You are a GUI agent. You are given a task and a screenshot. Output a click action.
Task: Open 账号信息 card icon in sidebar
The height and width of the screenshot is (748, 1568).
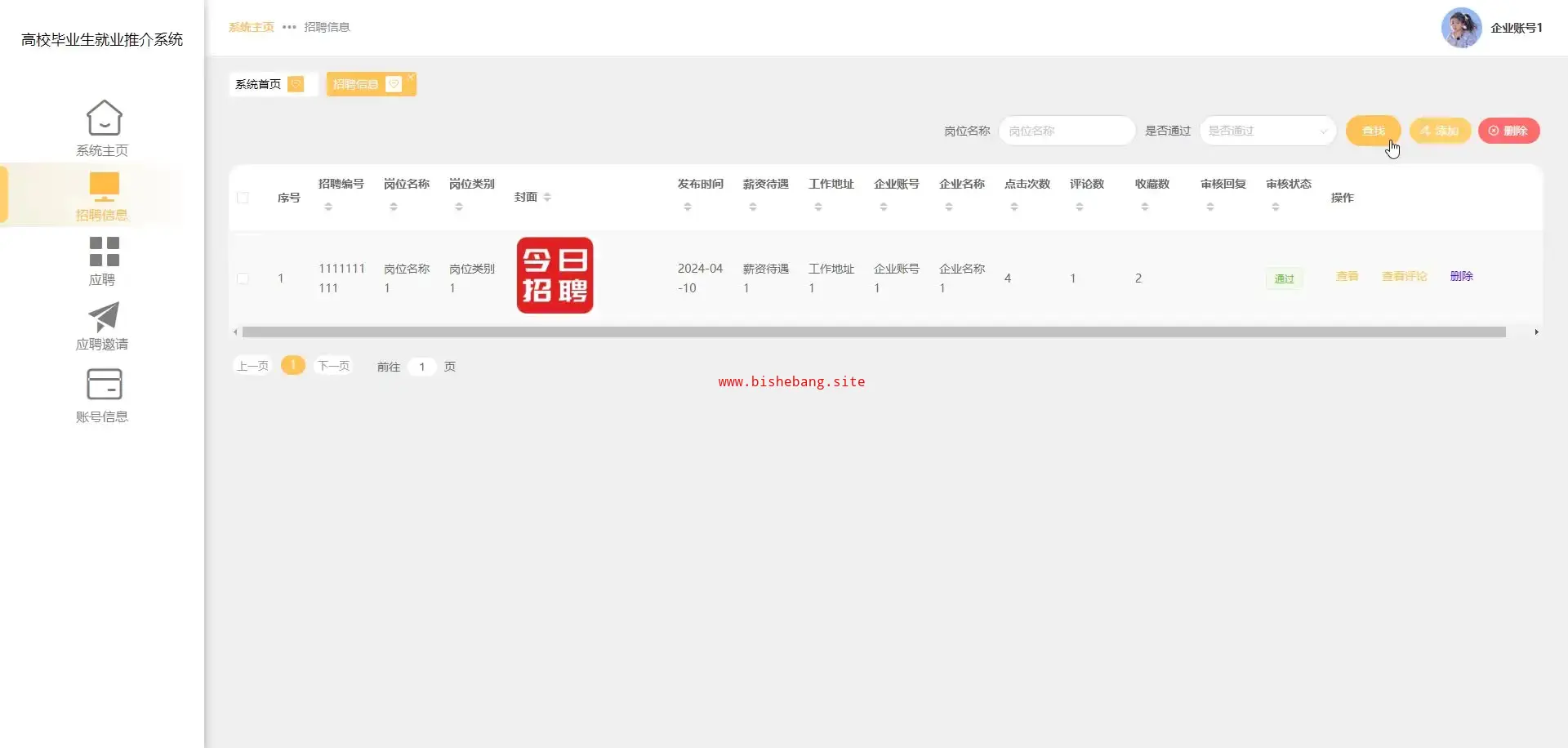104,384
